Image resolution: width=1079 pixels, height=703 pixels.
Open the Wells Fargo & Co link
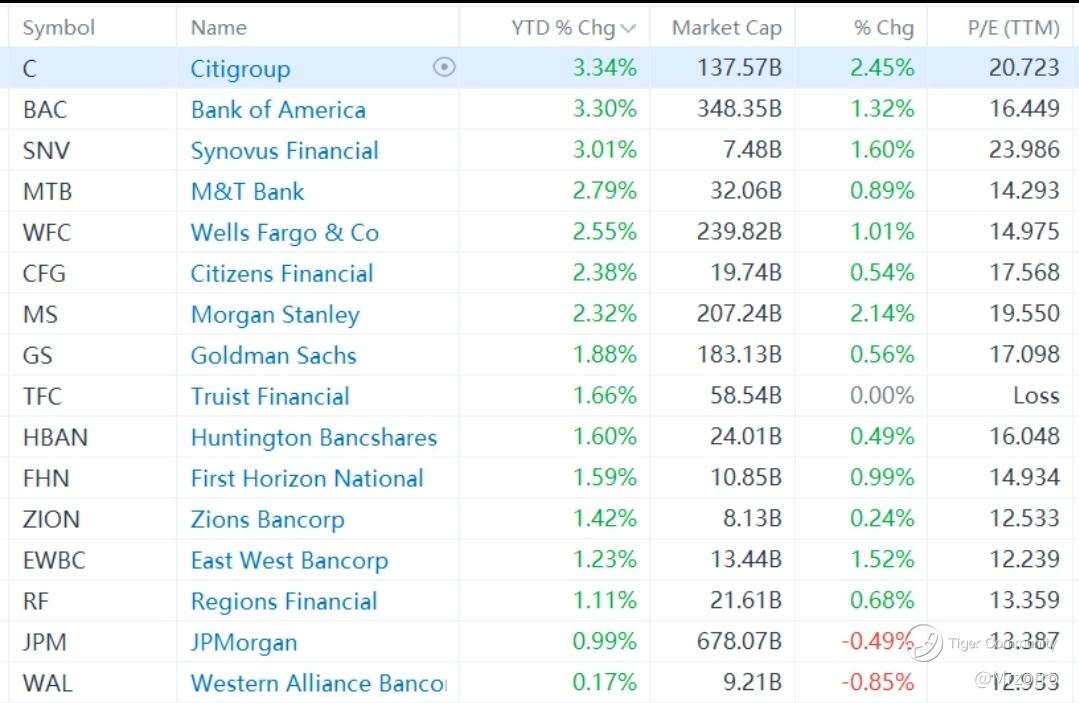(x=284, y=232)
